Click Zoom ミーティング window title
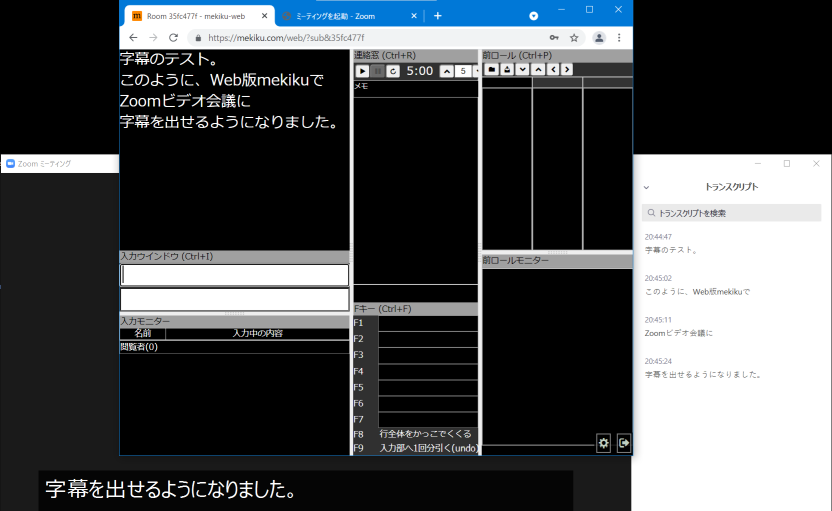The width and height of the screenshot is (832, 511). (44, 164)
